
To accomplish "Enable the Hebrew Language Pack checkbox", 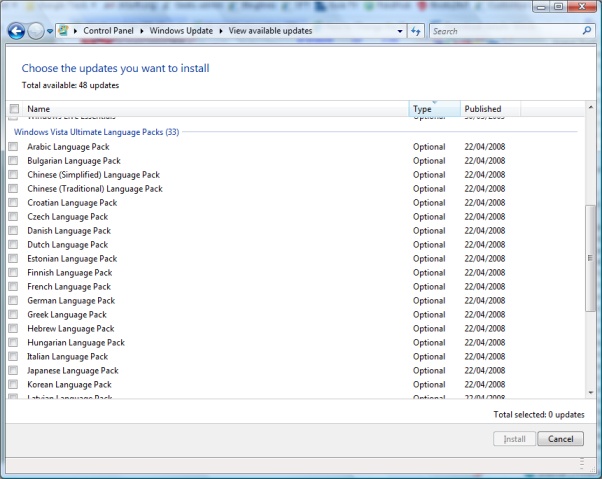I will tap(13, 328).
